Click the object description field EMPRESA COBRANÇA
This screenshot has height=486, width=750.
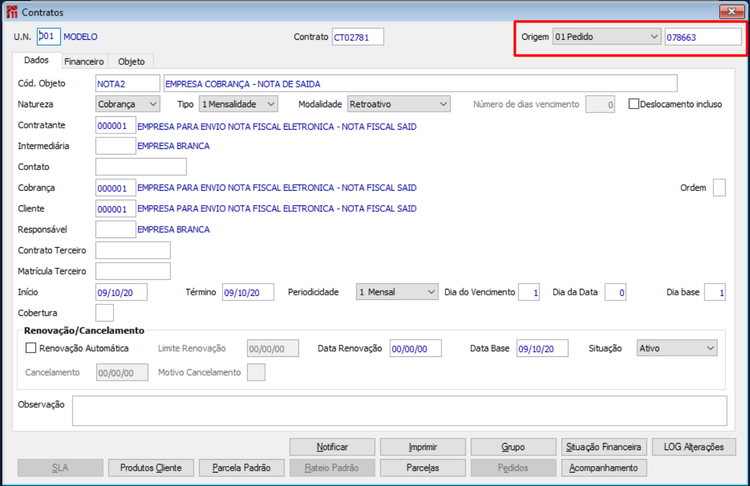(x=420, y=83)
